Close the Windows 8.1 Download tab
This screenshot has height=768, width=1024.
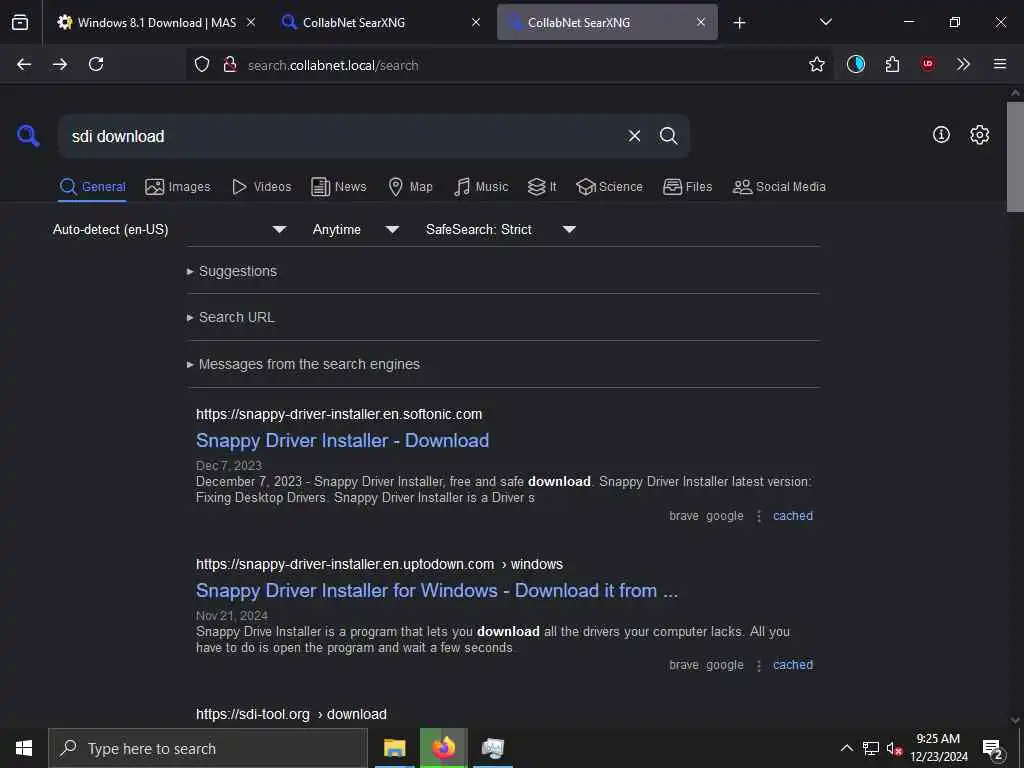coord(251,22)
